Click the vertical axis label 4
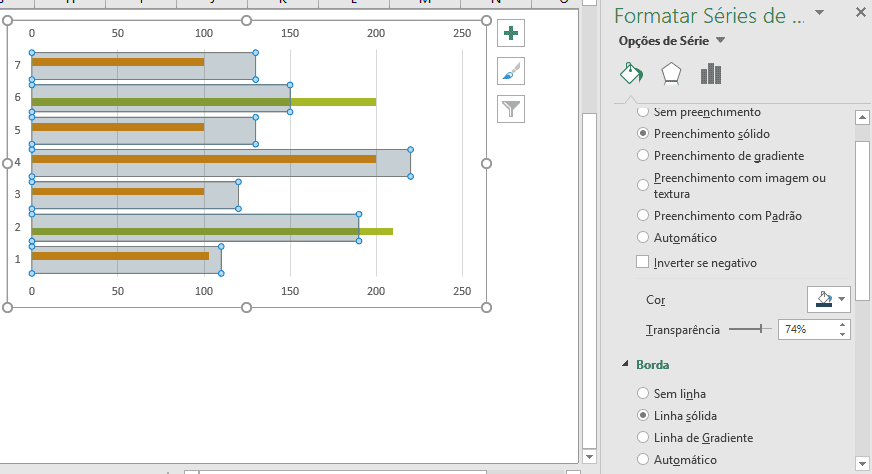872x474 pixels. click(x=18, y=162)
